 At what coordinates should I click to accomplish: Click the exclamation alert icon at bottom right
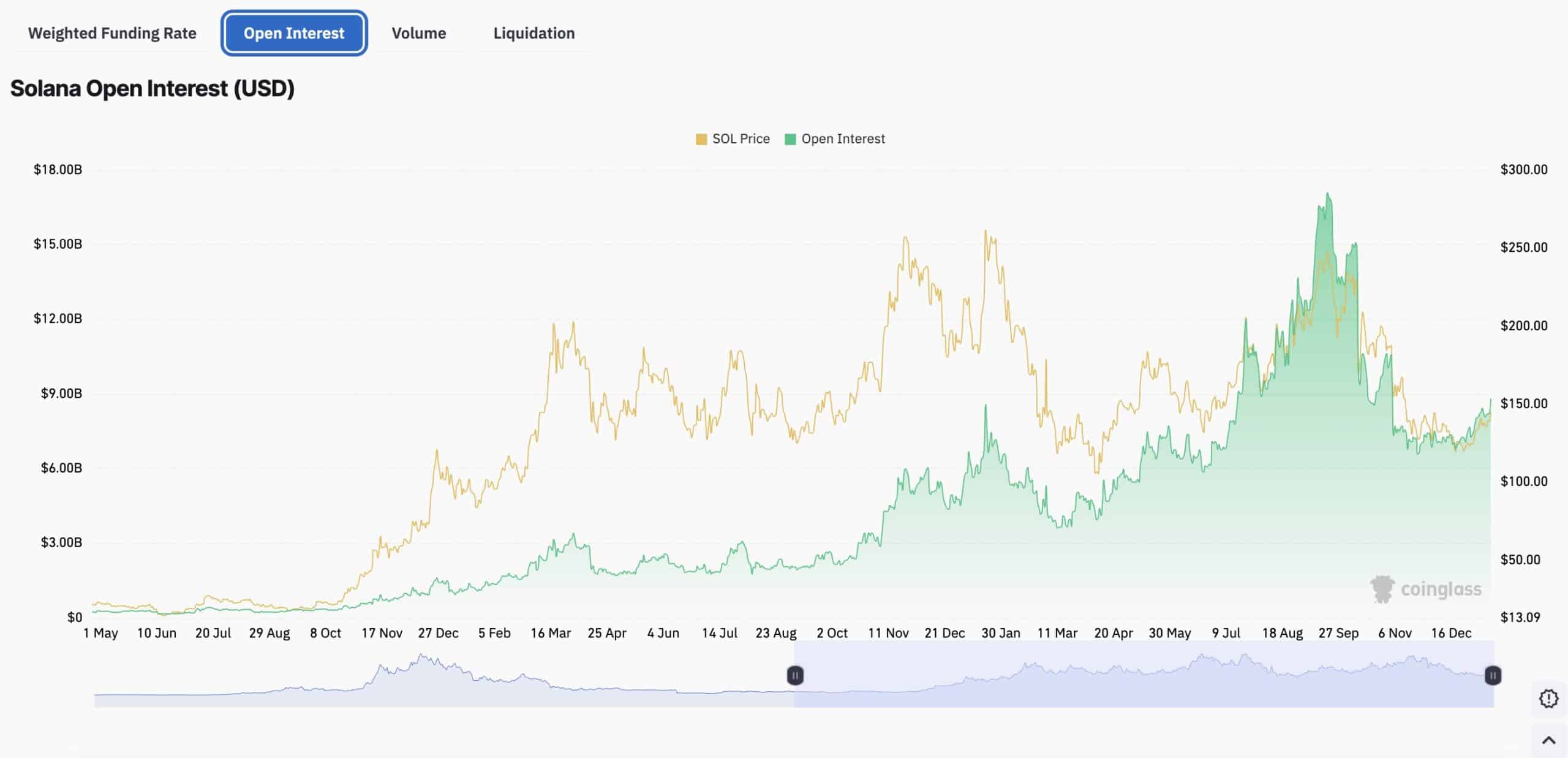[1548, 698]
